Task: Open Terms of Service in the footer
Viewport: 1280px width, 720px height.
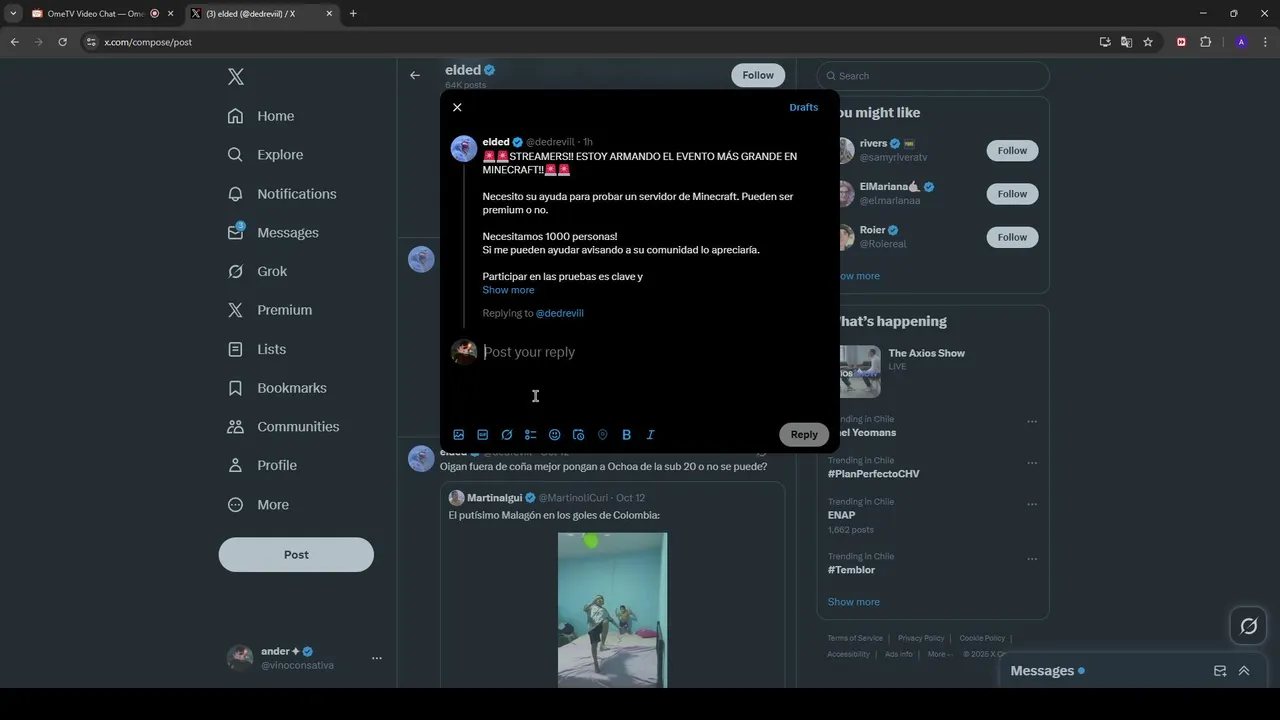Action: [x=855, y=638]
